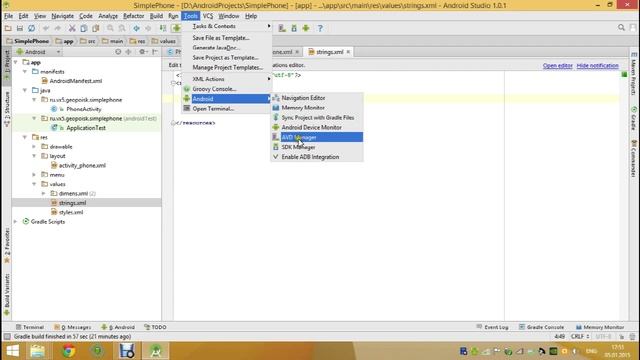This screenshot has height=360, width=640.
Task: Open Navigation Editor from submenu
Action: [317, 98]
